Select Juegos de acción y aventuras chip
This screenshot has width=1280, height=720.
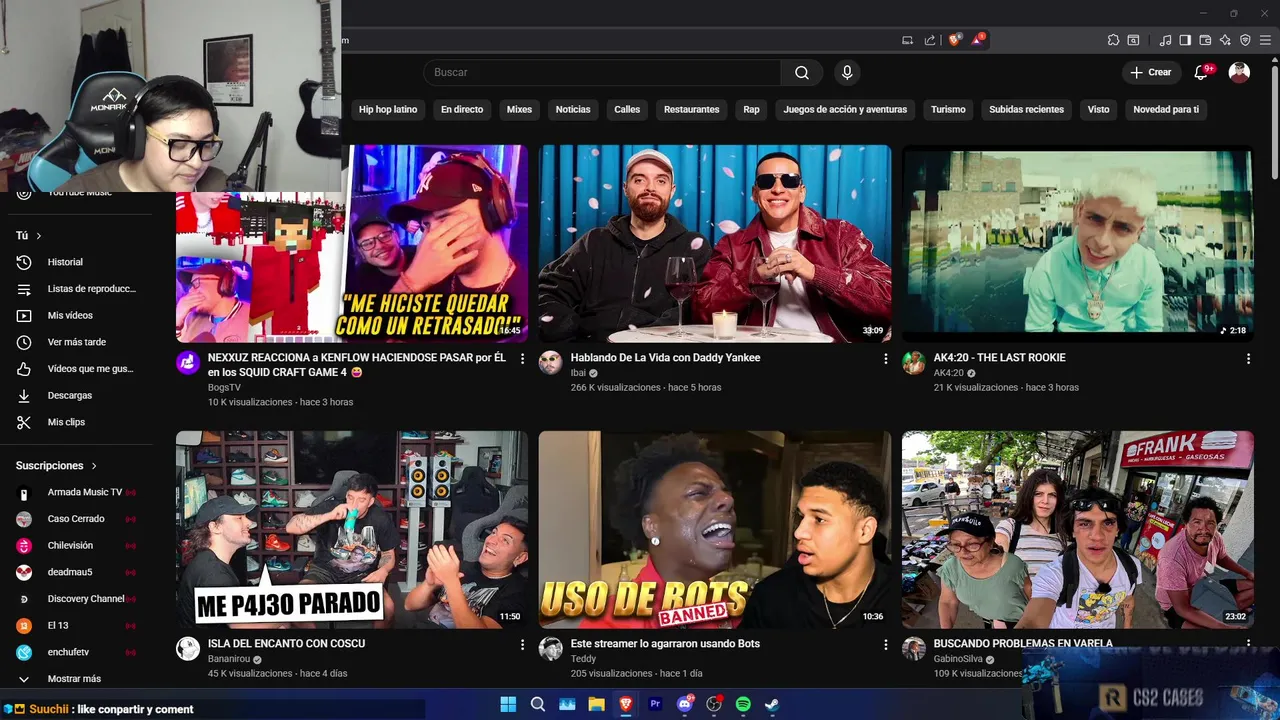point(845,109)
